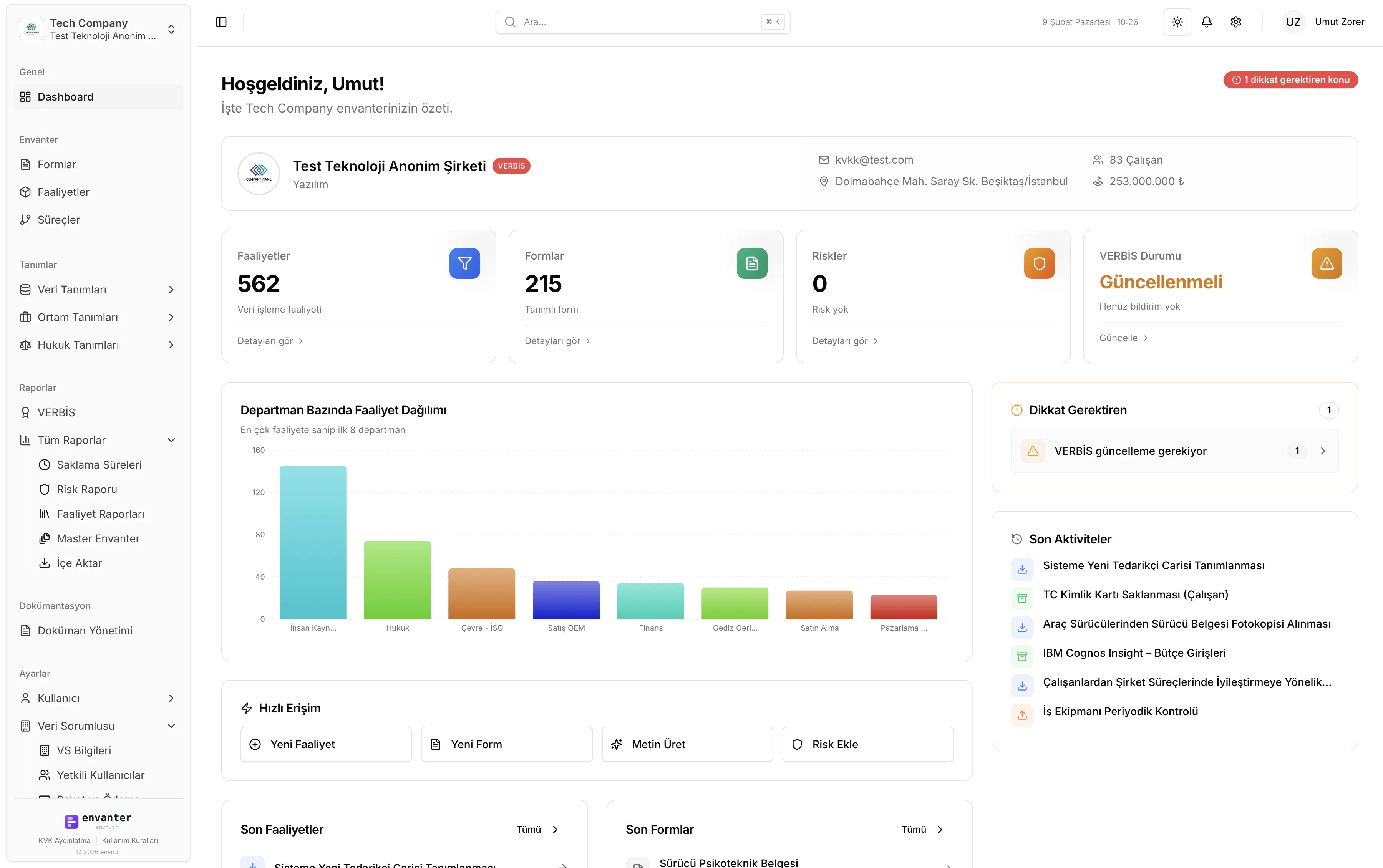Click the blue Faaliyetler filter icon

pyautogui.click(x=464, y=263)
